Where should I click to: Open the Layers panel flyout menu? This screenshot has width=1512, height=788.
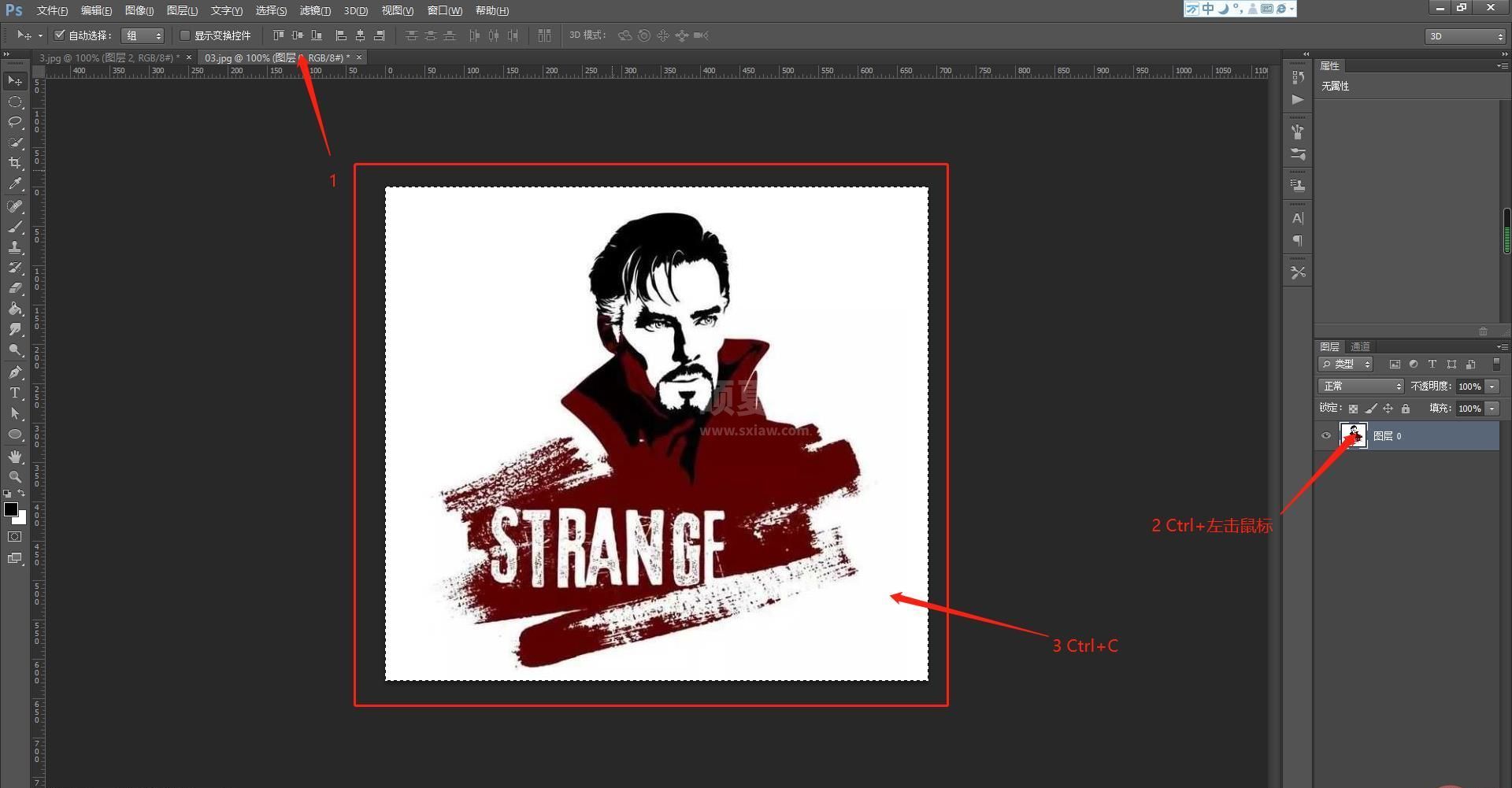(1503, 347)
